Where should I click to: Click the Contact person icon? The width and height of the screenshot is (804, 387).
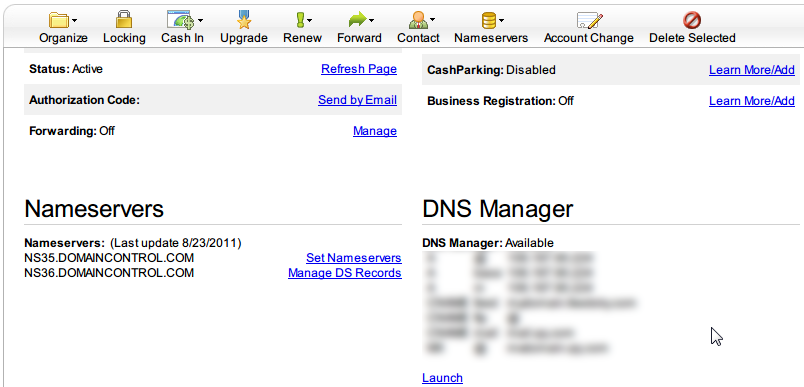click(x=418, y=20)
